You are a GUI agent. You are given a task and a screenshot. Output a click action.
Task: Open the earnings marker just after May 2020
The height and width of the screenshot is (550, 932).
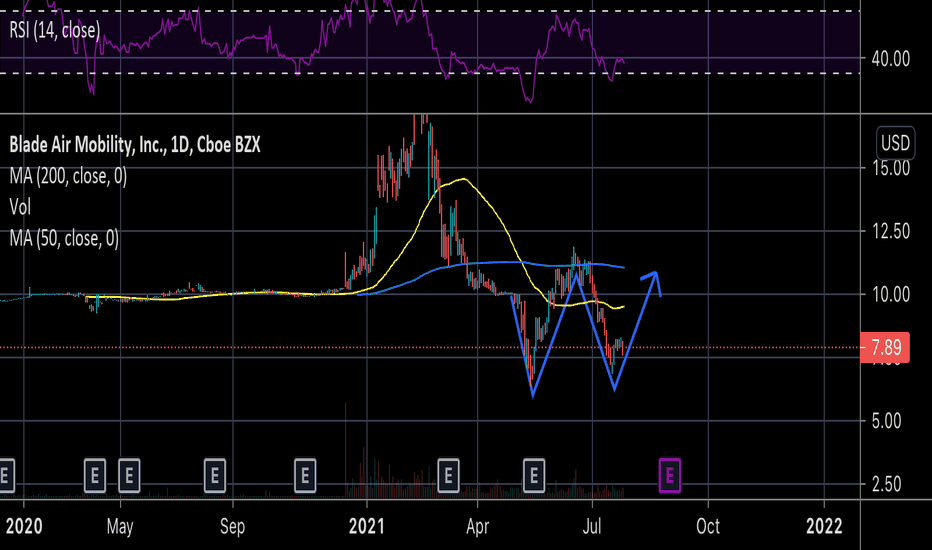pos(129,476)
